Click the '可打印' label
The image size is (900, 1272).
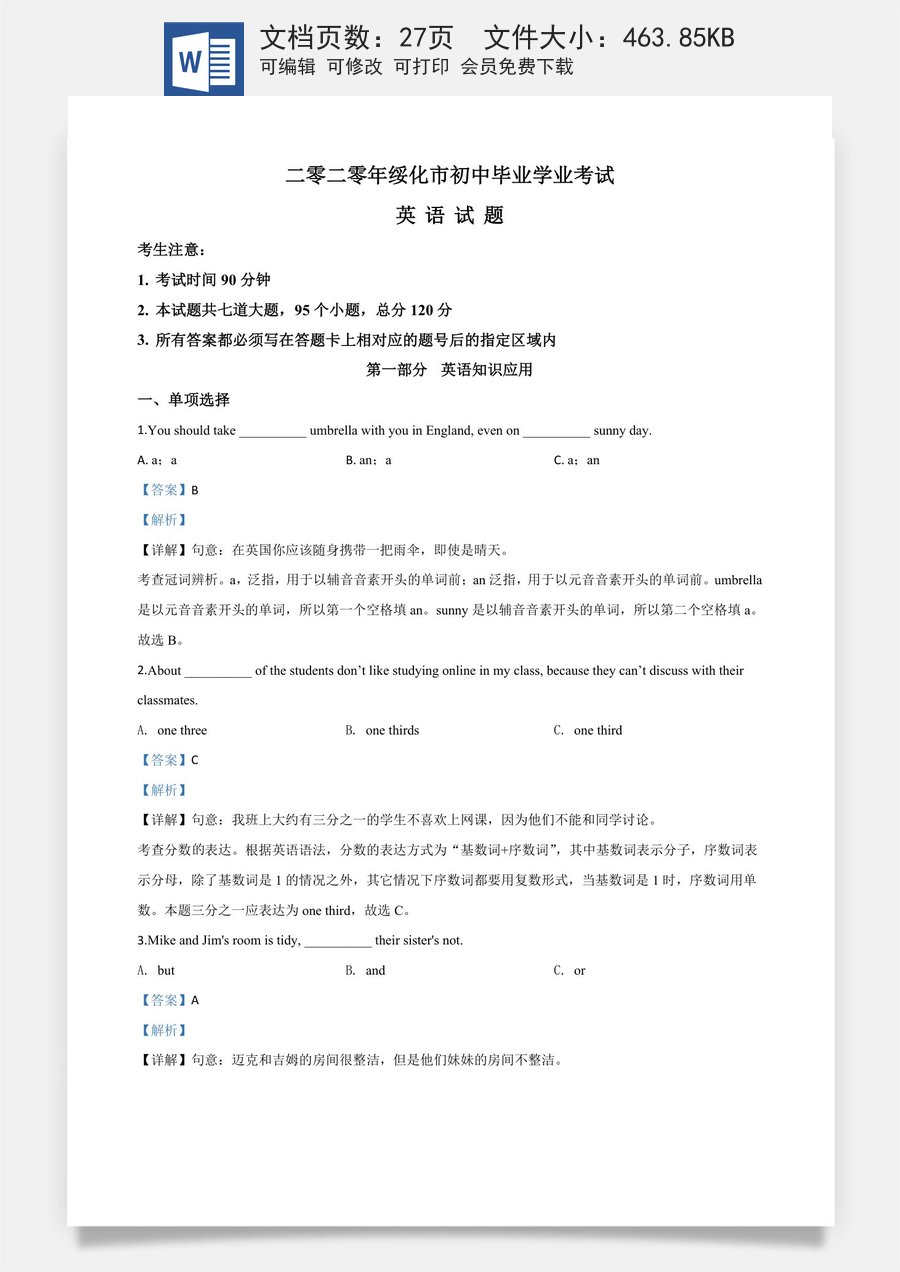(x=421, y=67)
